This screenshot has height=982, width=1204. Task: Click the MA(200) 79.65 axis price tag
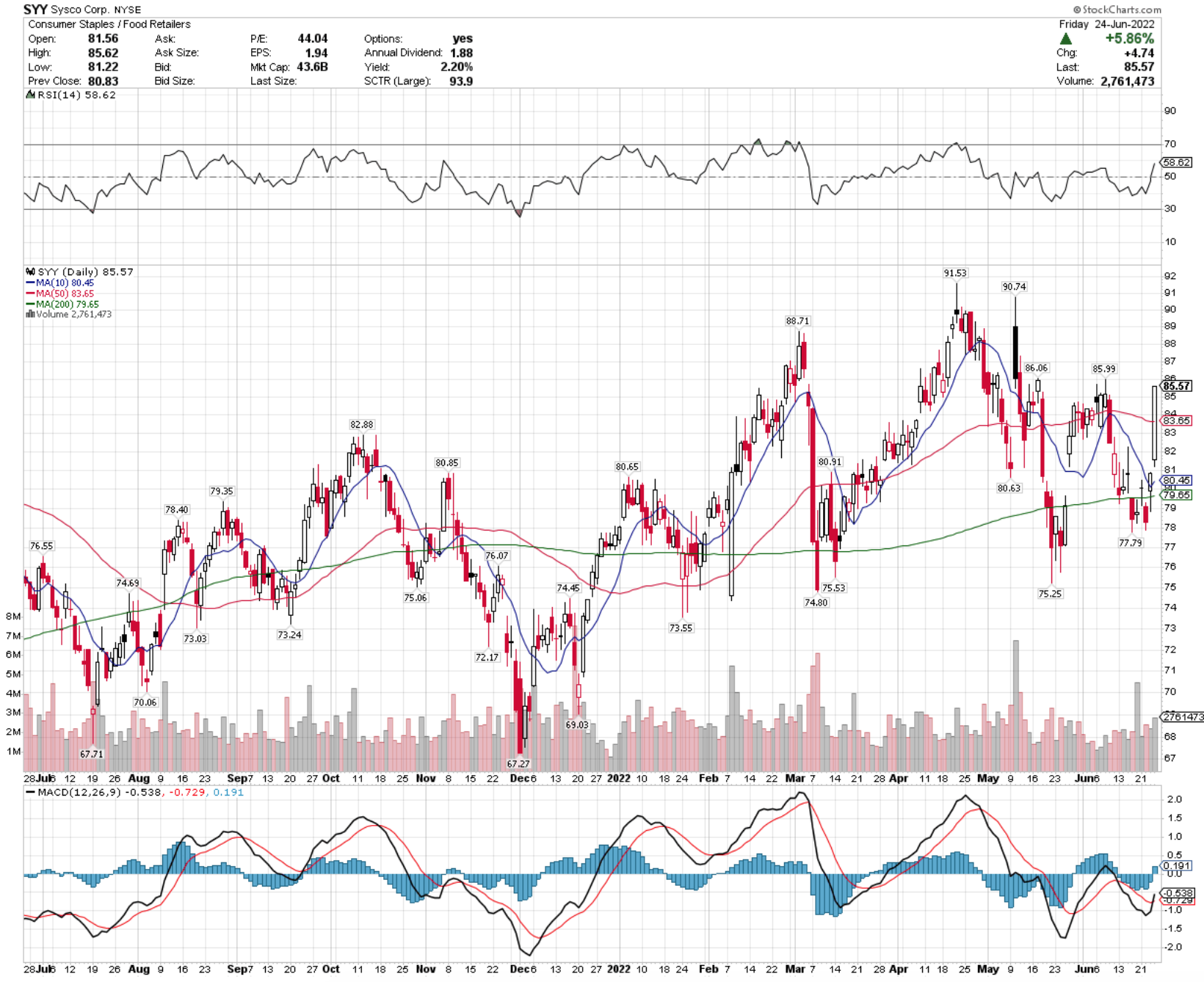click(1177, 495)
